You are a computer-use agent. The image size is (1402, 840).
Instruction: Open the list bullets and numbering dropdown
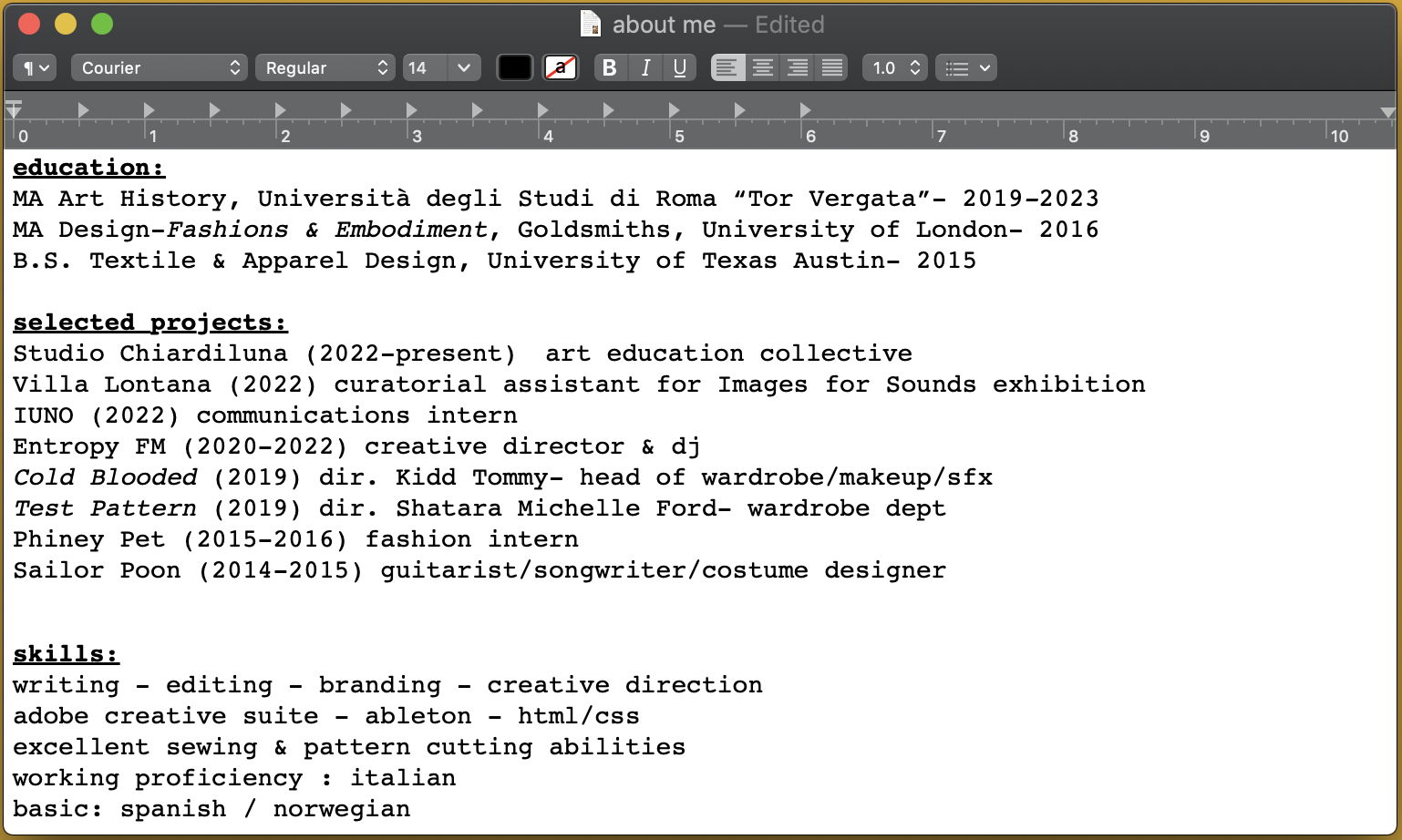coord(966,67)
